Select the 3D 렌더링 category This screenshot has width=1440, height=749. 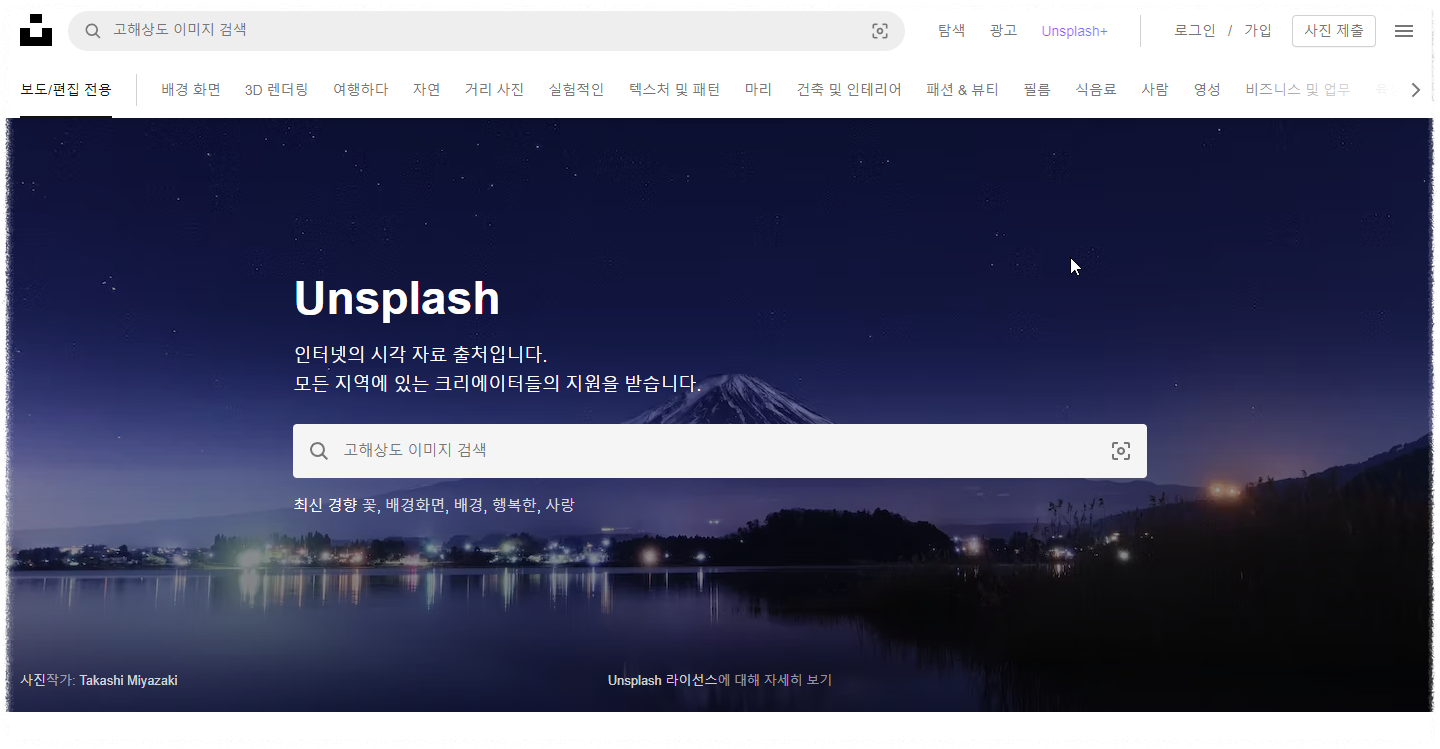point(277,90)
